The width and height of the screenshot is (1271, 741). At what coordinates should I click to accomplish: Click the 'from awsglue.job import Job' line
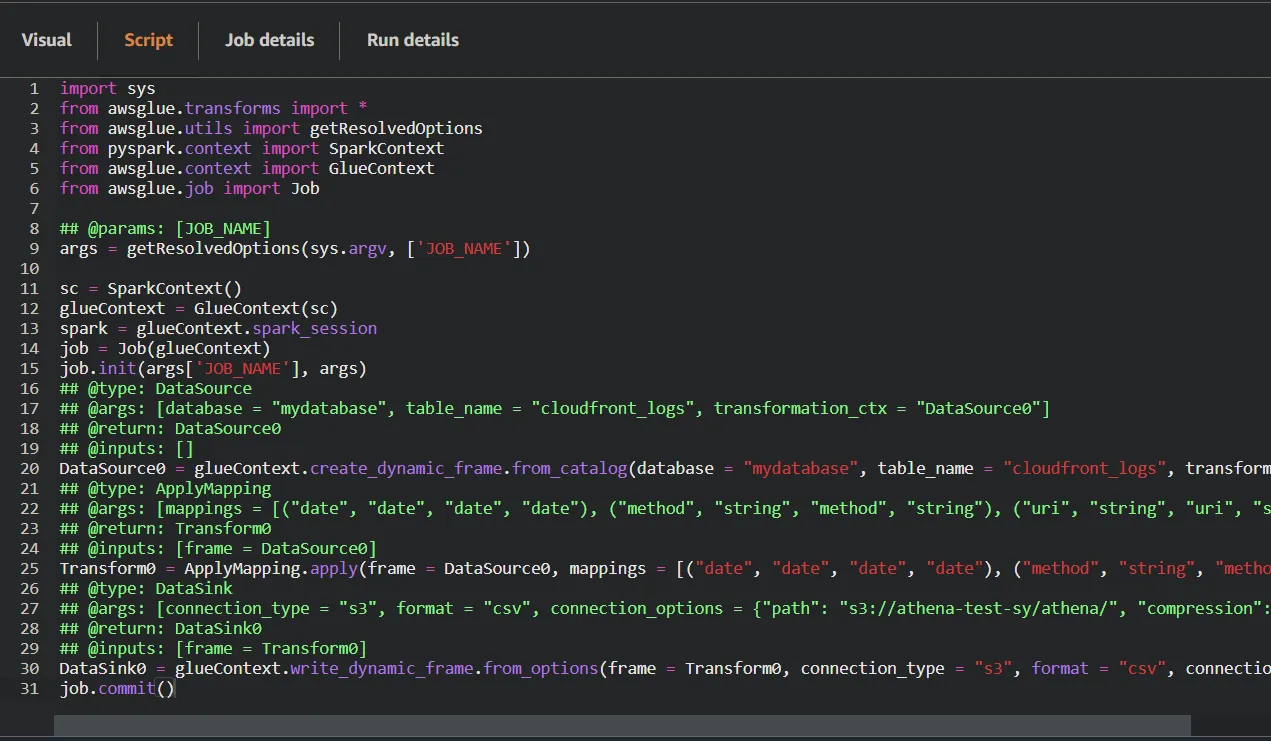(x=189, y=189)
